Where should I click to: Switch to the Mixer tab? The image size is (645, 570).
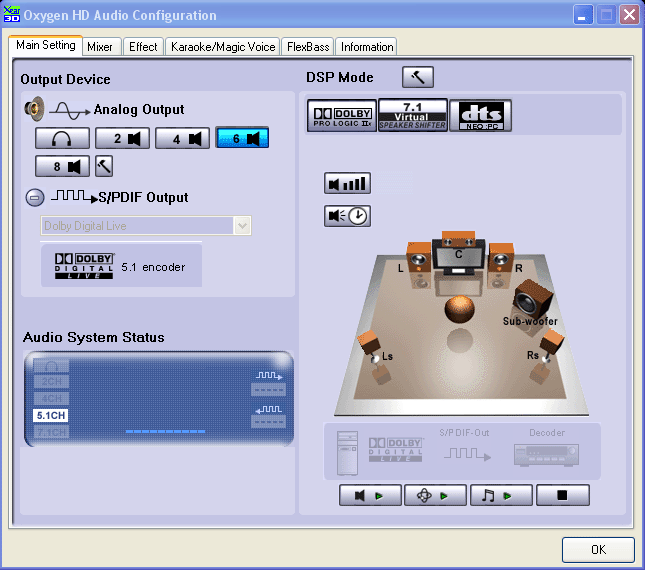[100, 47]
